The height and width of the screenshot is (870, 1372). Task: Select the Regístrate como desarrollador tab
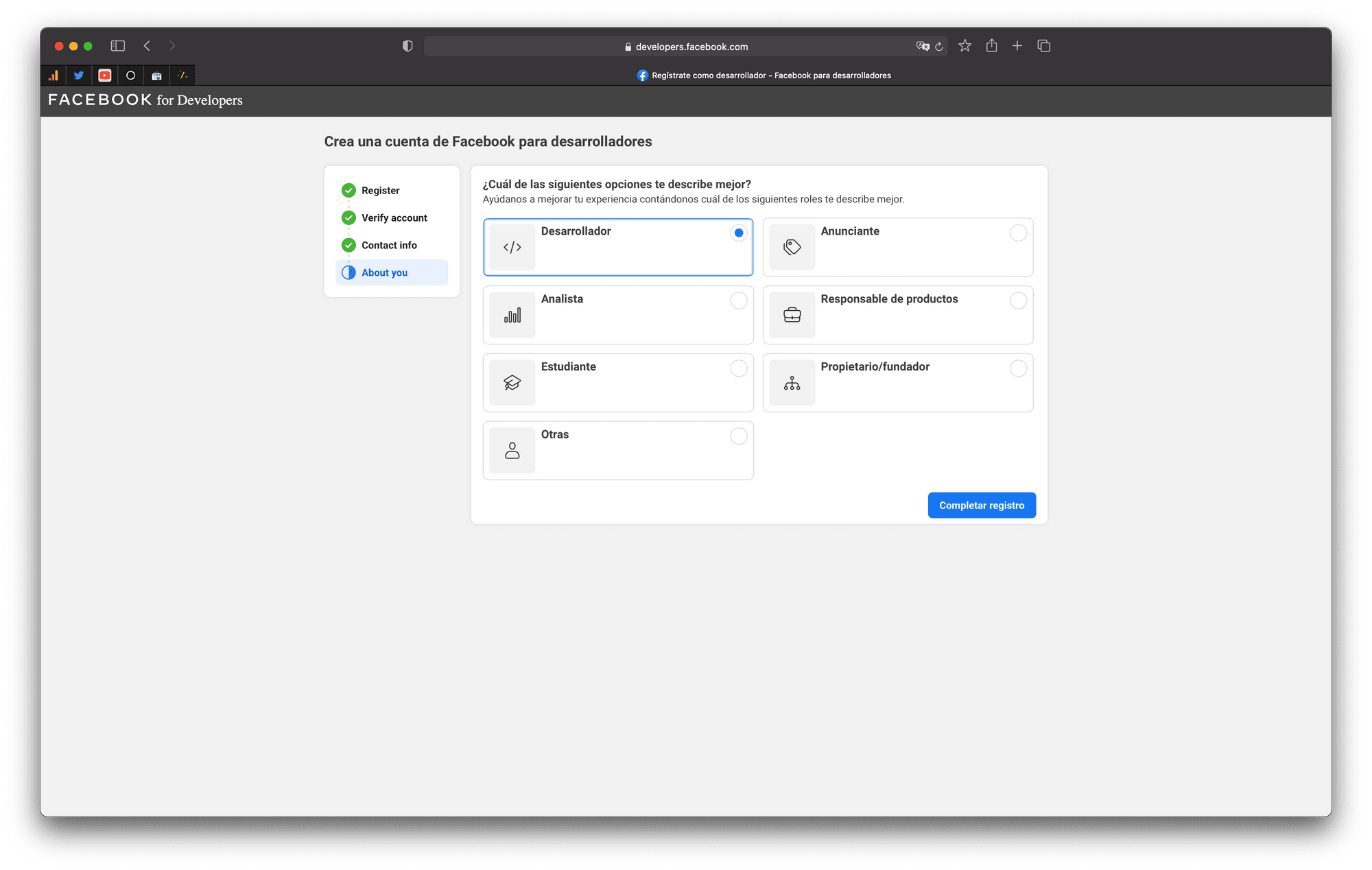[x=764, y=75]
